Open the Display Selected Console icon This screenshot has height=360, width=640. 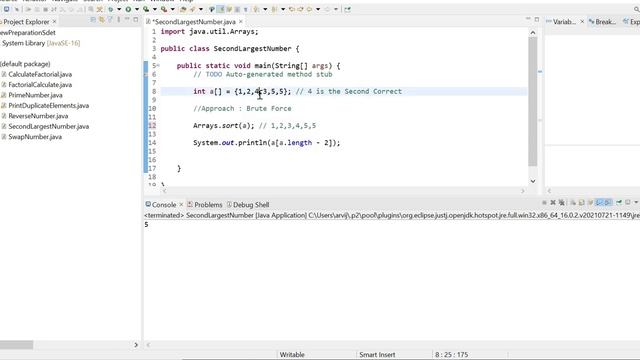(x=628, y=202)
